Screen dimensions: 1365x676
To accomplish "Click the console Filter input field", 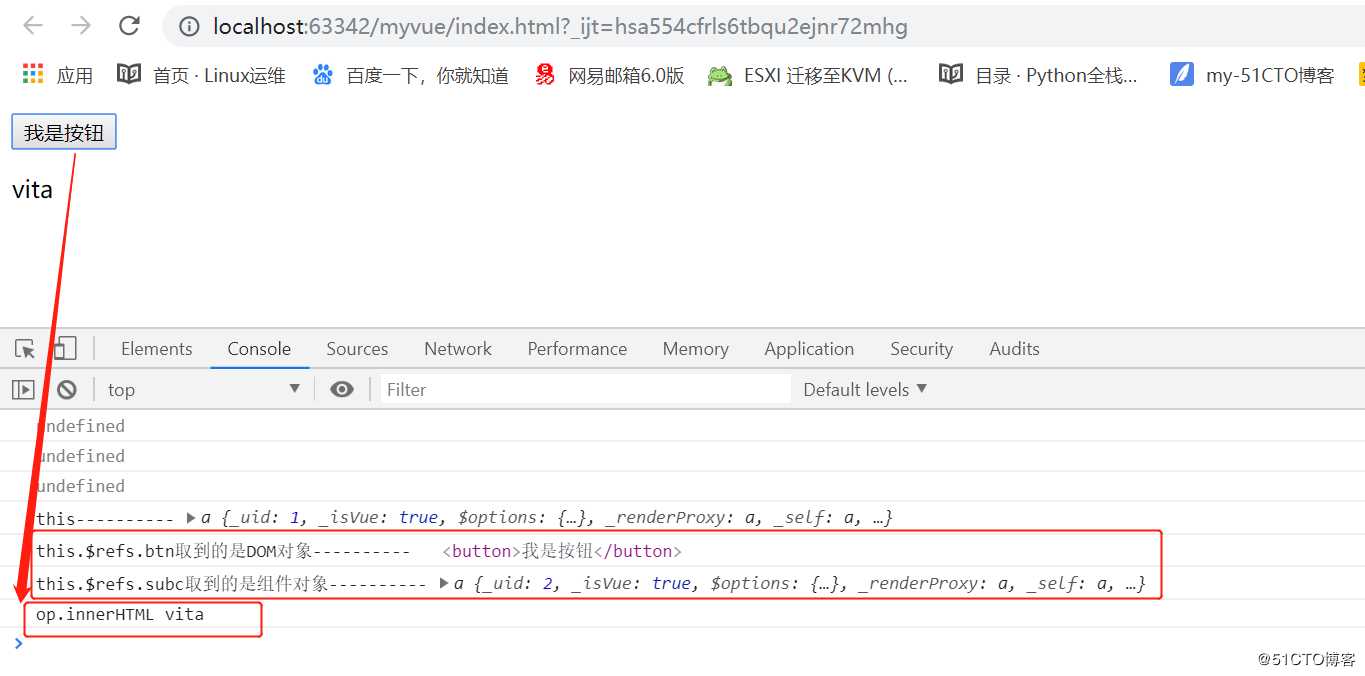I will (585, 390).
